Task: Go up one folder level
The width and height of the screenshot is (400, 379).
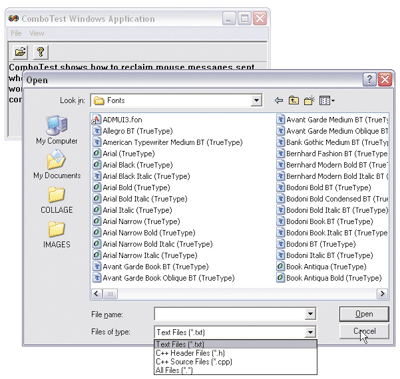Action: (294, 100)
